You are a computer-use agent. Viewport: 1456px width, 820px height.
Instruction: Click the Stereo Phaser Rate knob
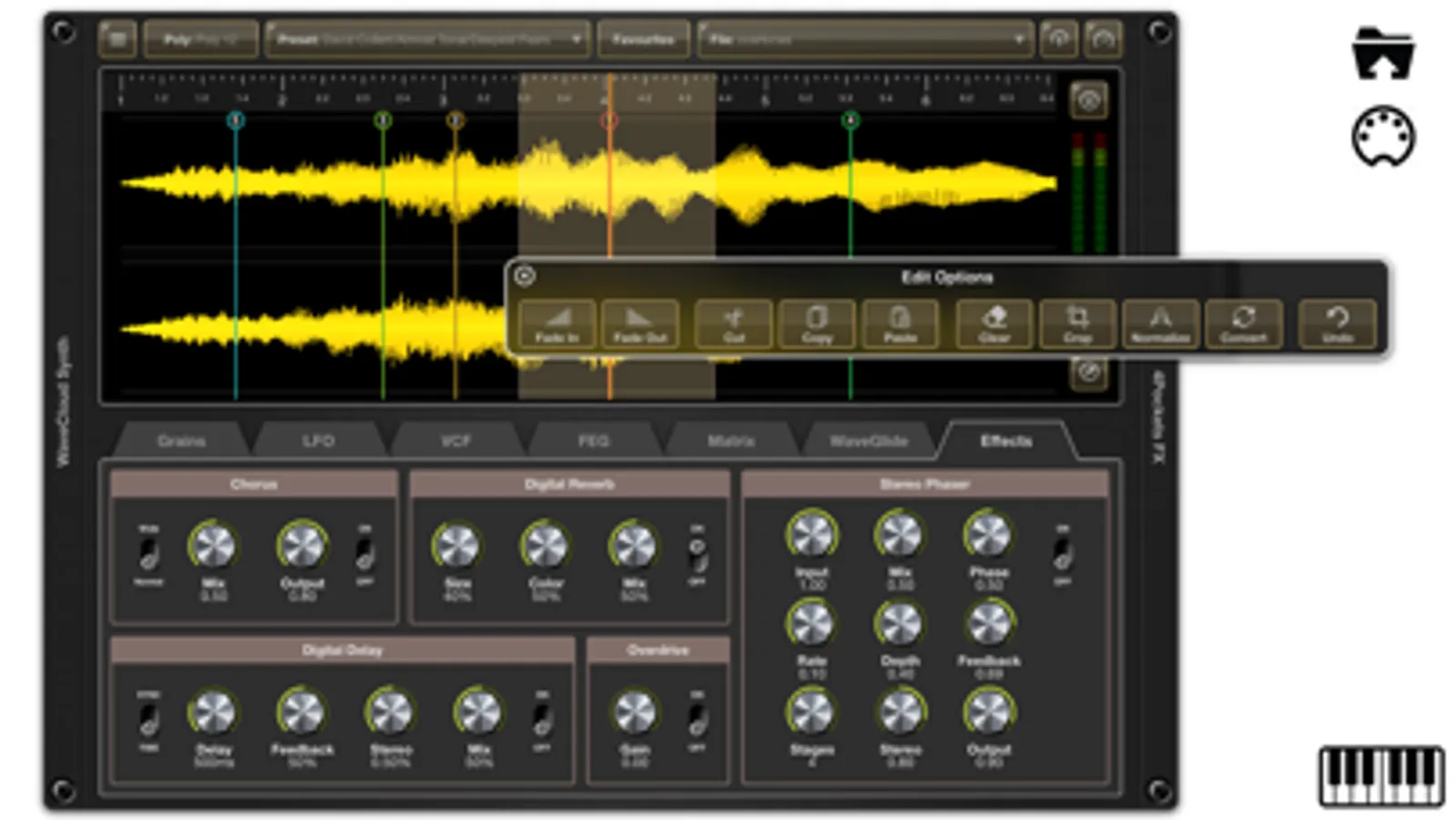(811, 623)
